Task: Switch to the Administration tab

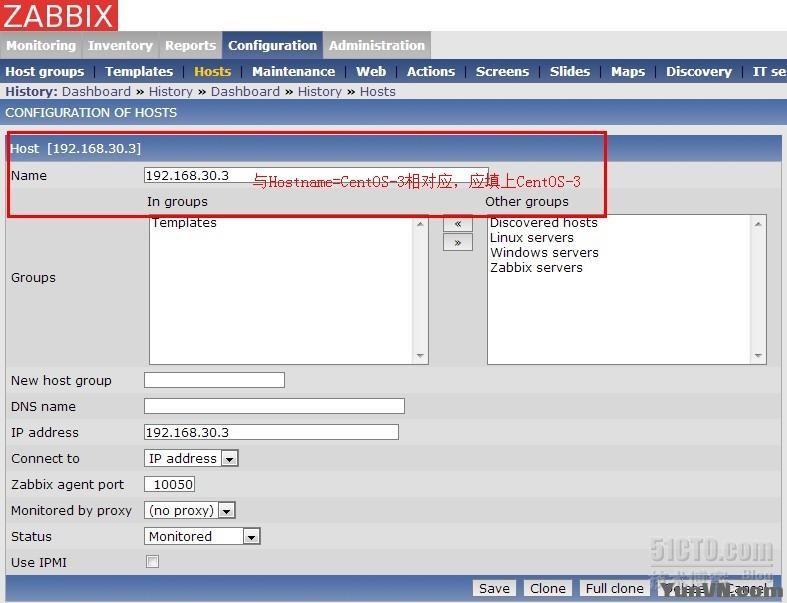Action: click(x=376, y=45)
